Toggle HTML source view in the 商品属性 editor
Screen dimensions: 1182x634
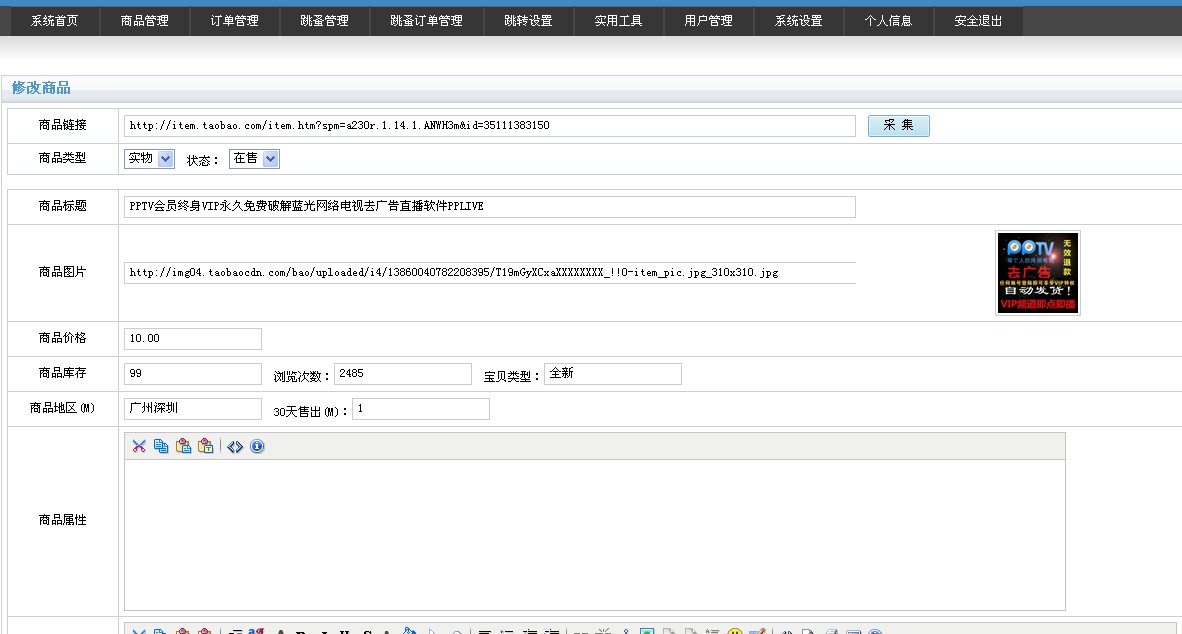(235, 446)
